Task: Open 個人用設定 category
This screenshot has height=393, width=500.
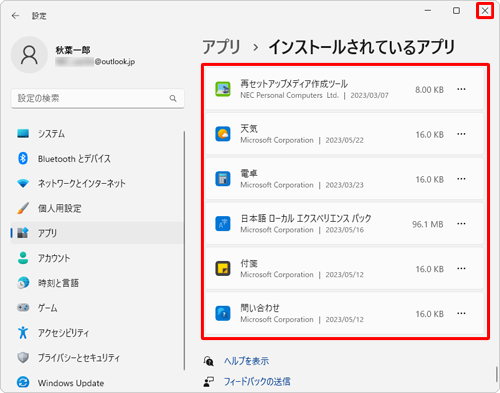Action: 97,208
